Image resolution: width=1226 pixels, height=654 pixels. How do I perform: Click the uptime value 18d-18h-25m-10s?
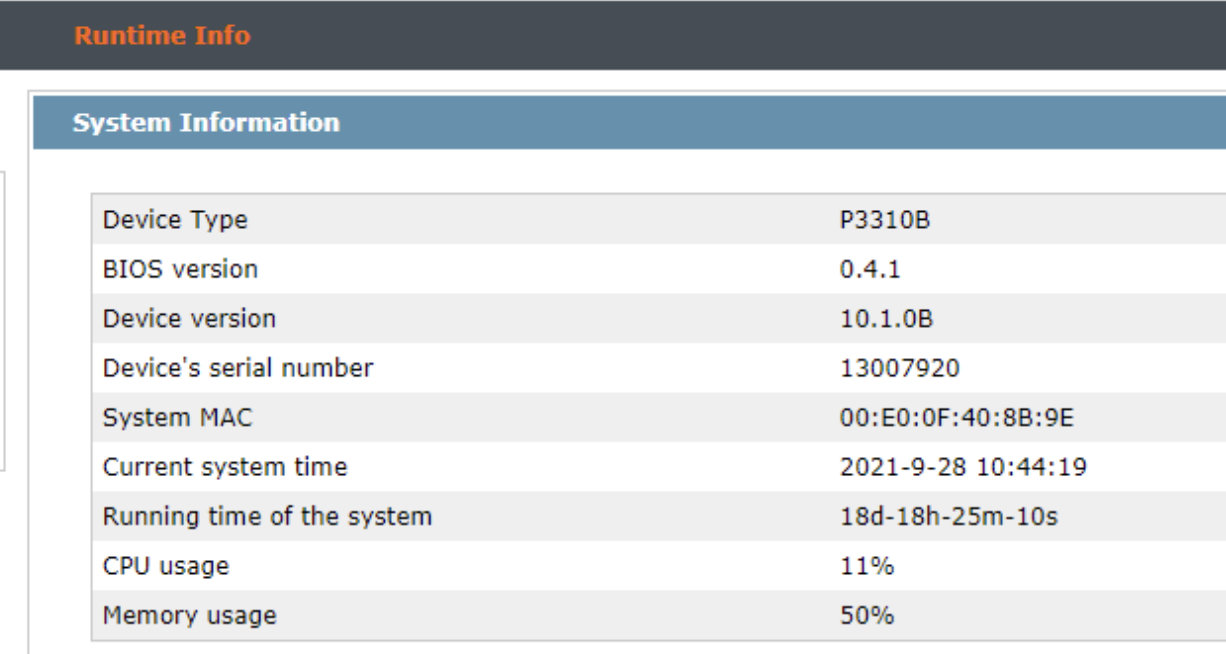(949, 517)
